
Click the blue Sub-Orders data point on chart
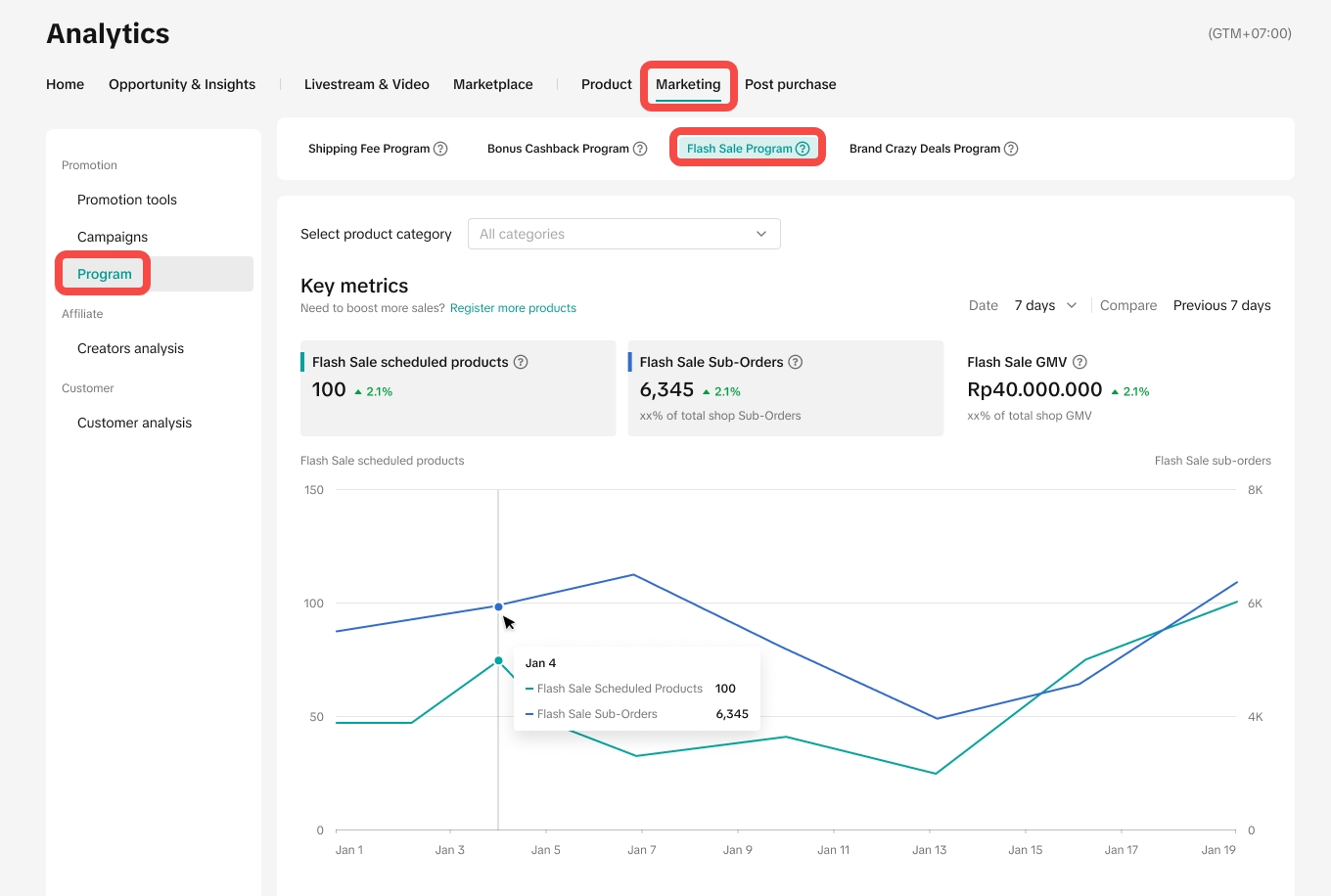(x=498, y=606)
